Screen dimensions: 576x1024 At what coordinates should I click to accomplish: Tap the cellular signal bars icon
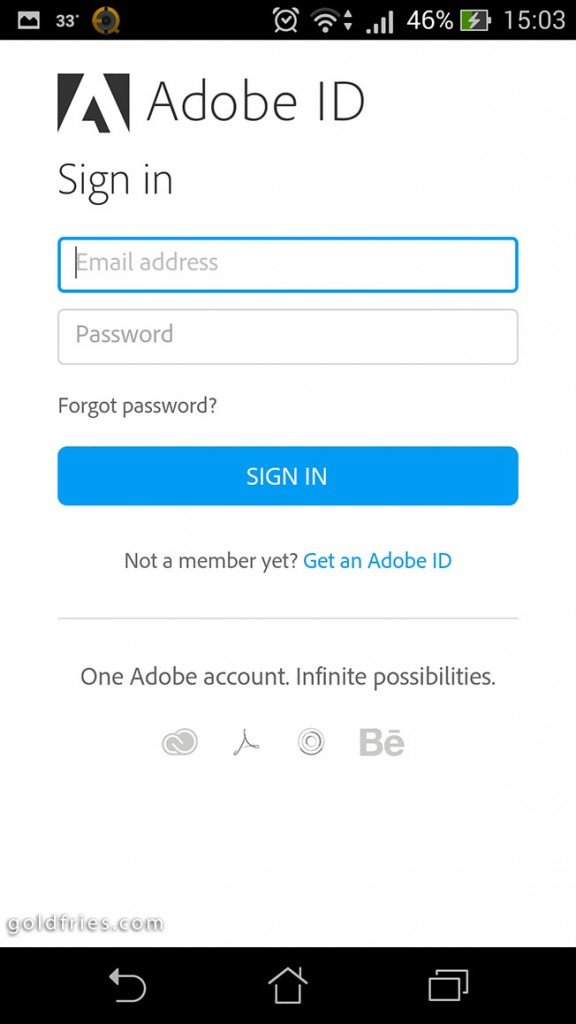click(379, 22)
